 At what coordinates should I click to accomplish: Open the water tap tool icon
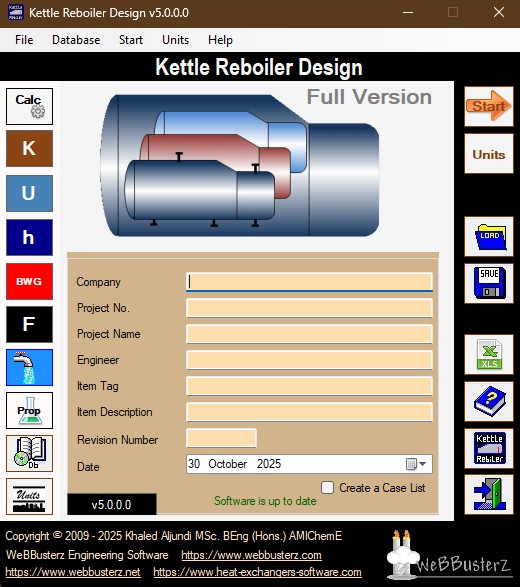[29, 367]
